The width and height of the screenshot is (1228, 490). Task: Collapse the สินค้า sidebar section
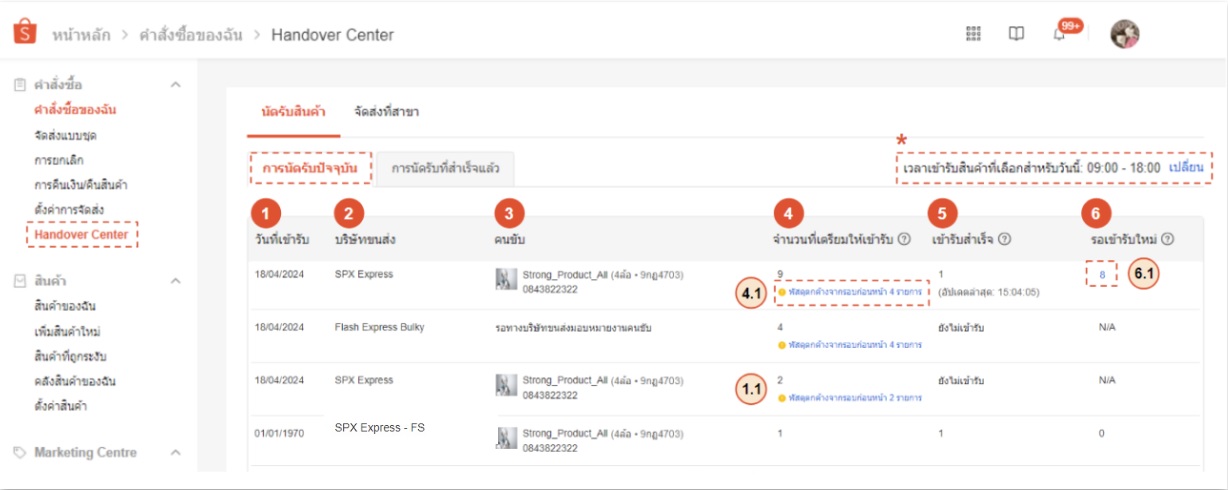(x=175, y=281)
